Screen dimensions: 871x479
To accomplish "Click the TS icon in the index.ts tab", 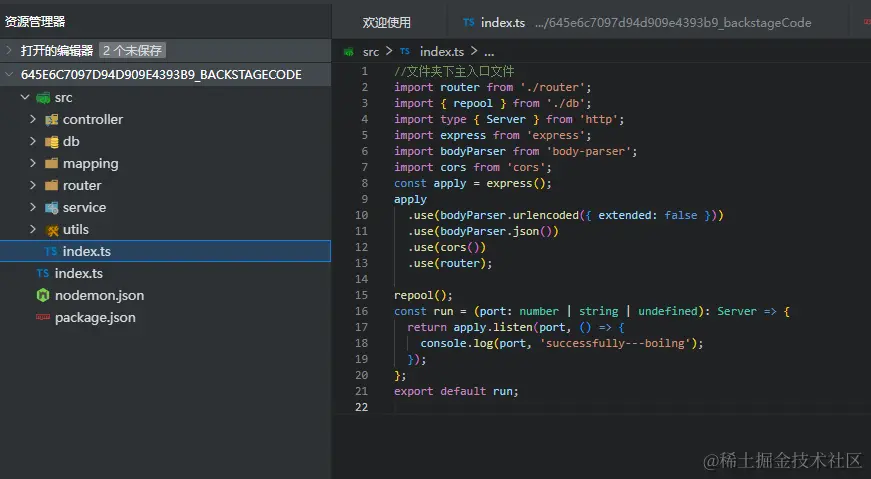I will pyautogui.click(x=469, y=22).
